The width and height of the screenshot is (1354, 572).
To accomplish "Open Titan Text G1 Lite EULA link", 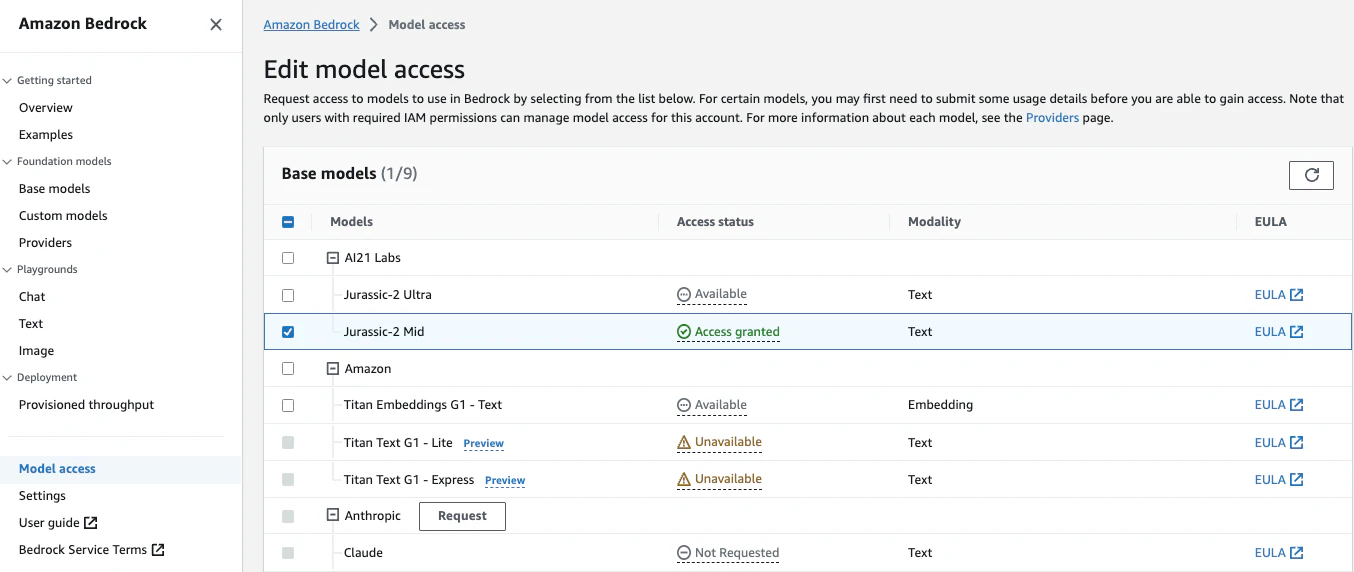I will (x=1279, y=443).
